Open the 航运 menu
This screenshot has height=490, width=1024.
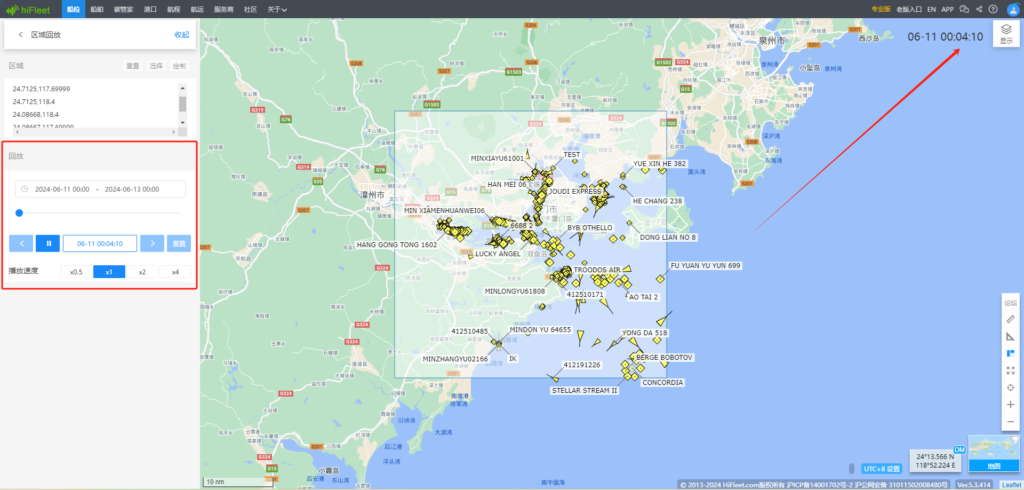(x=197, y=9)
